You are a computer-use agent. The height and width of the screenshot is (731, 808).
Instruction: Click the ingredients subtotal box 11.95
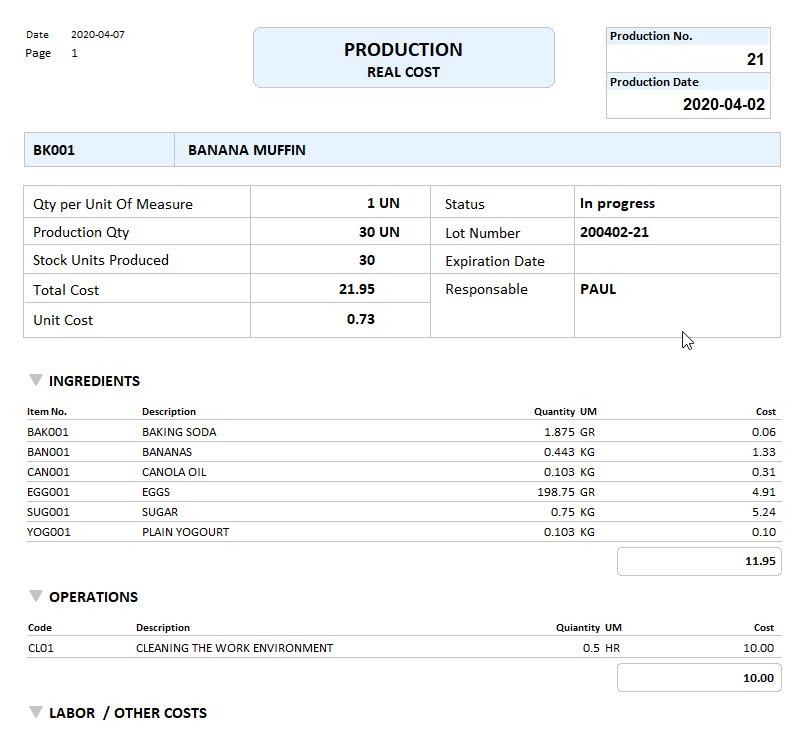pos(699,561)
